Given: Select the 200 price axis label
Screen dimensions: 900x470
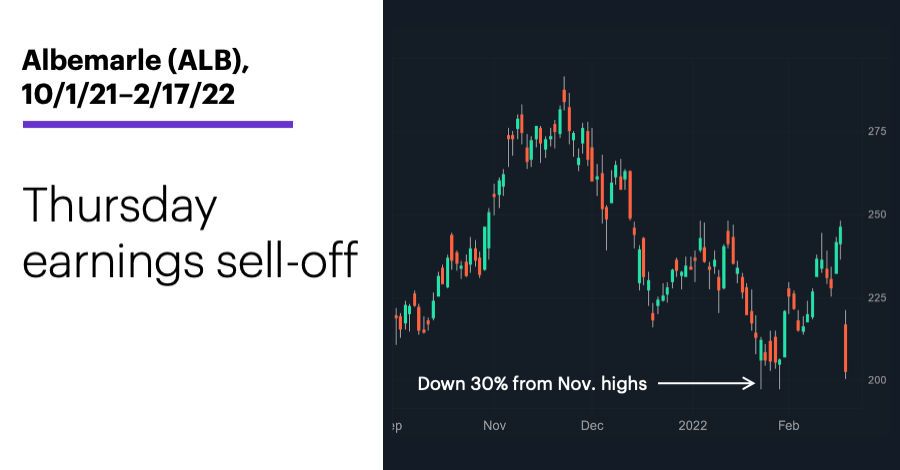Looking at the screenshot, I should pyautogui.click(x=876, y=380).
